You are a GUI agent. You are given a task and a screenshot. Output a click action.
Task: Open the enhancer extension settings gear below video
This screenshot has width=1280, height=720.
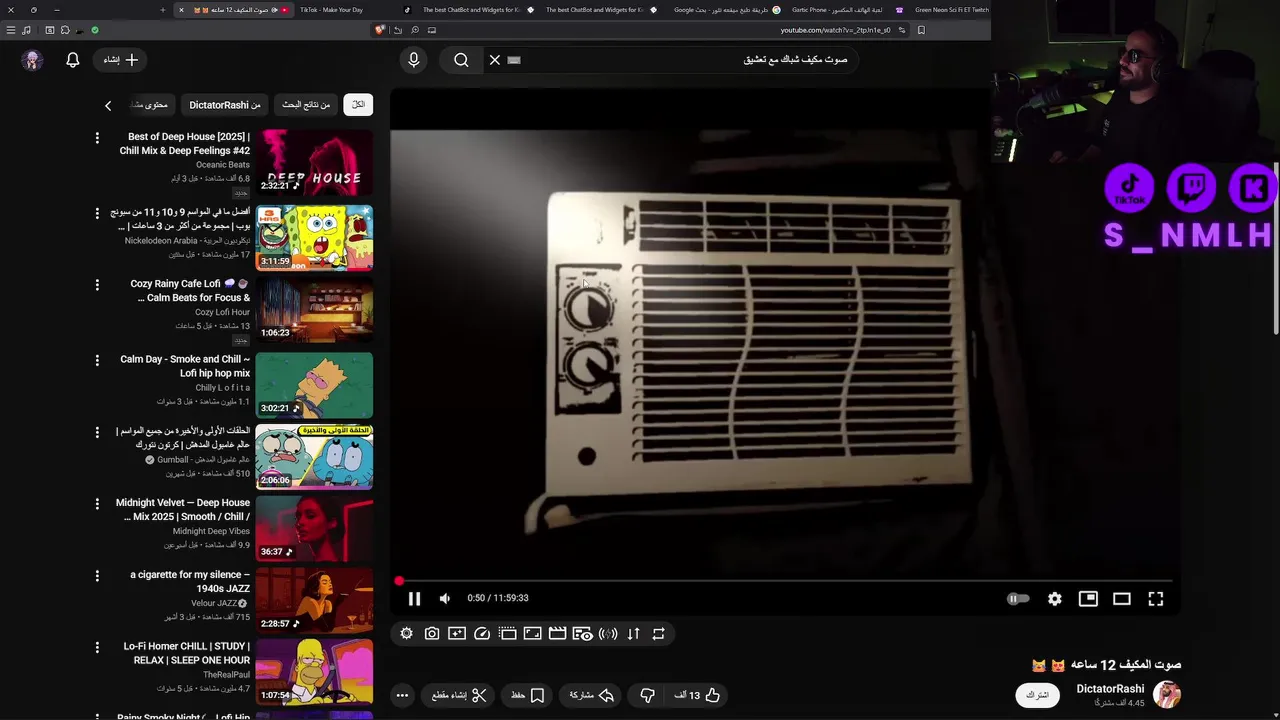[x=406, y=633]
